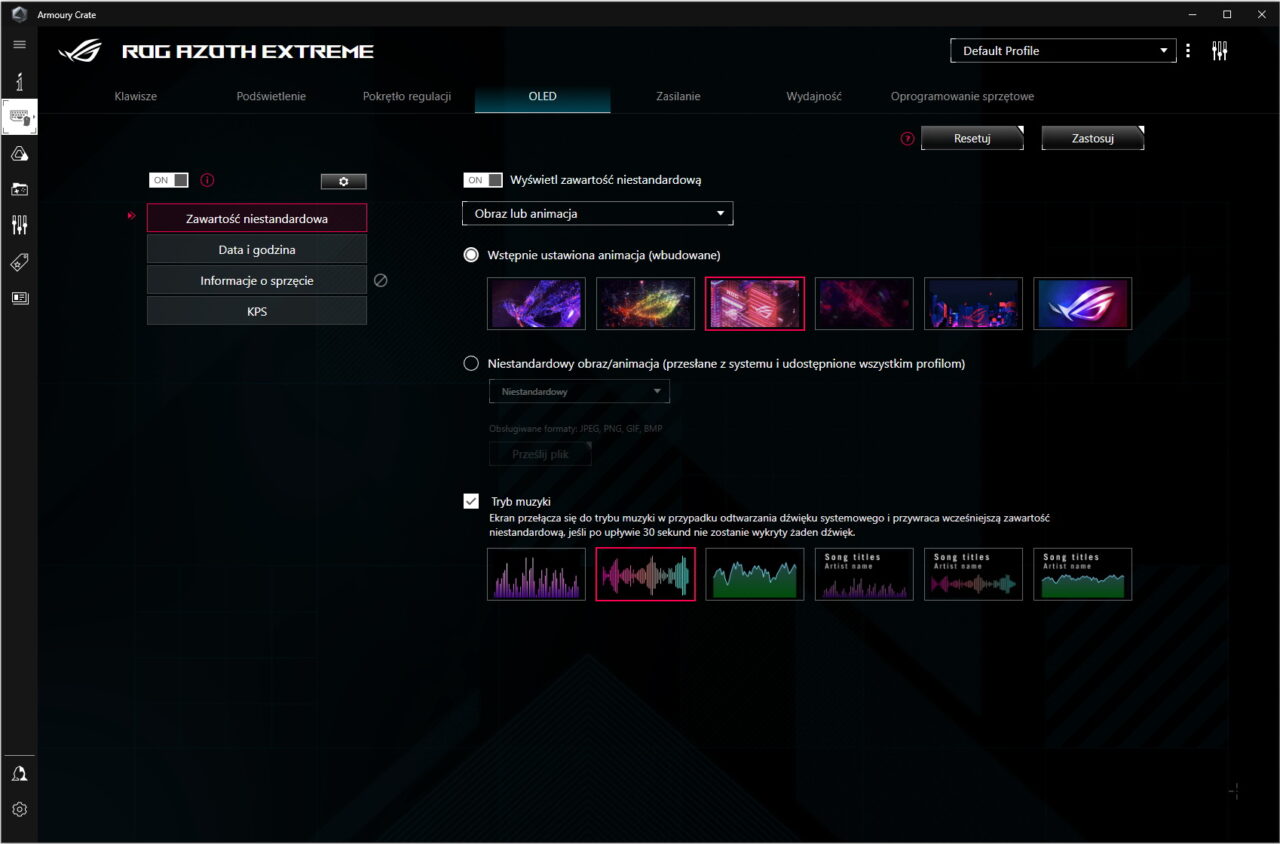The height and width of the screenshot is (844, 1280).
Task: Click the Zastosuj button
Action: point(1092,139)
